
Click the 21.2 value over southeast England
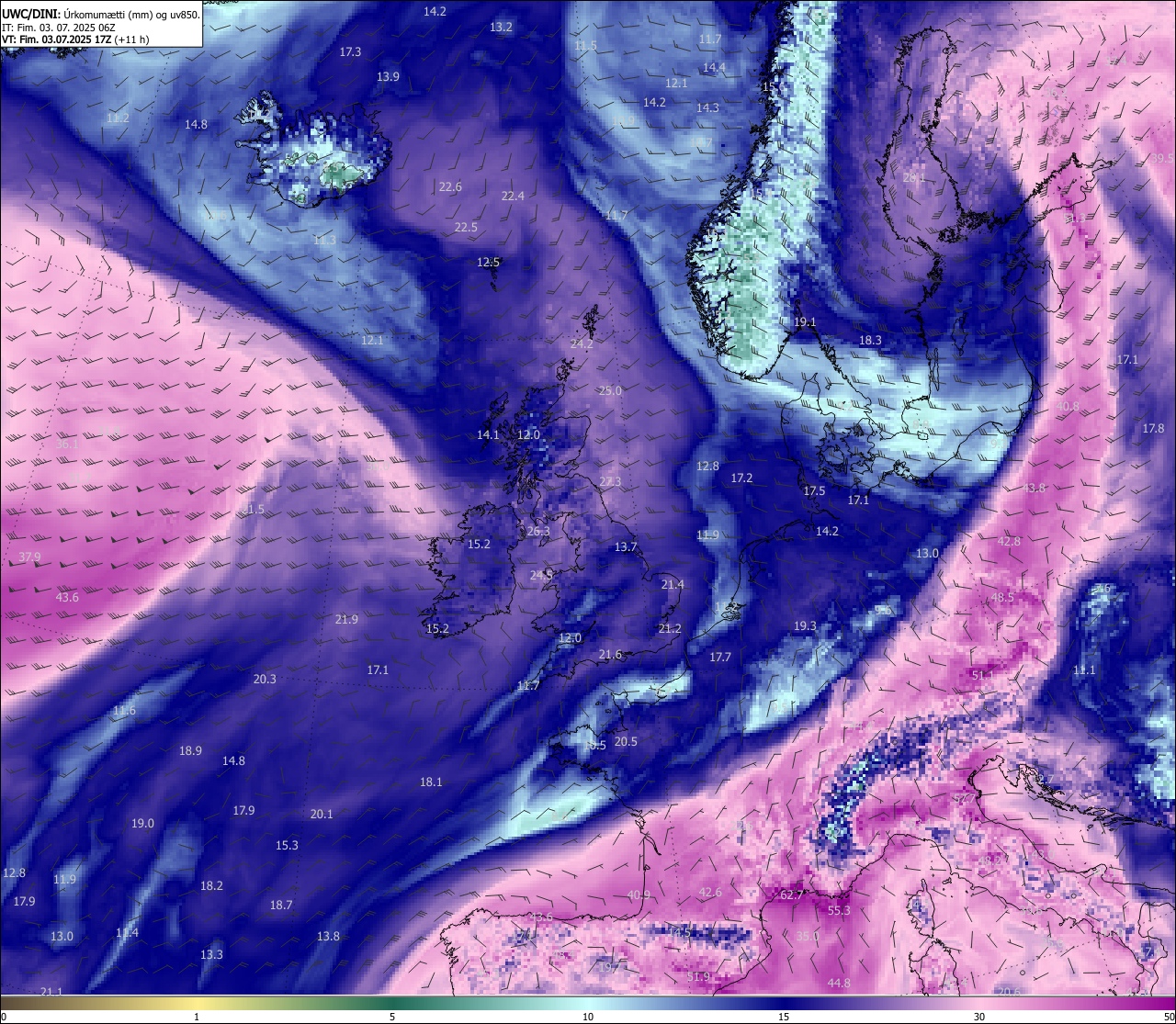pyautogui.click(x=670, y=629)
